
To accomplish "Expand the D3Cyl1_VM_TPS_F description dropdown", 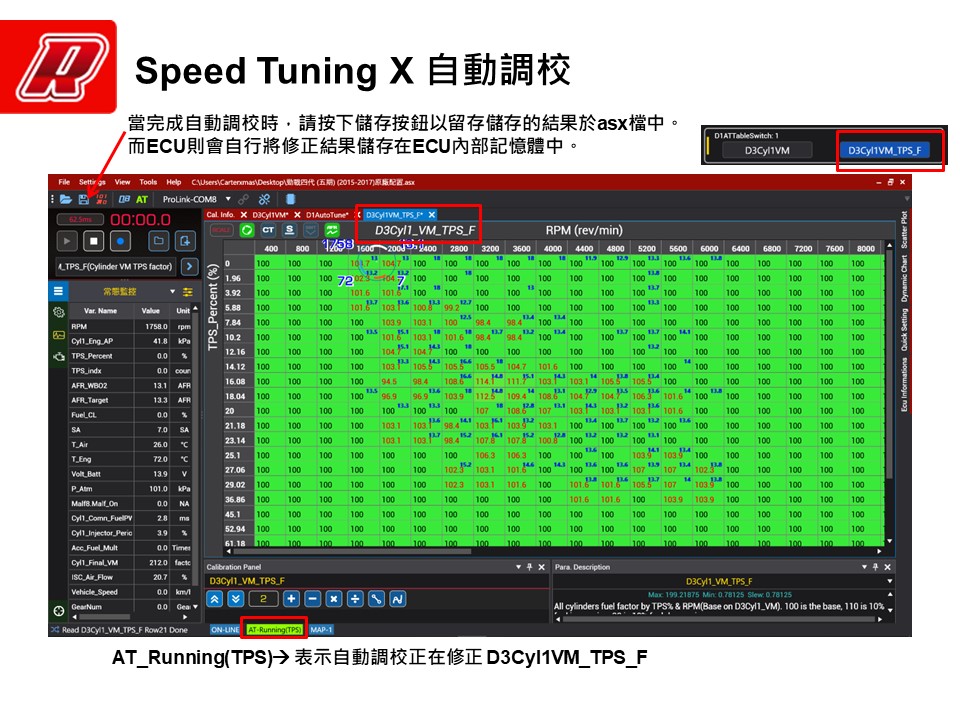I will pos(890,581).
